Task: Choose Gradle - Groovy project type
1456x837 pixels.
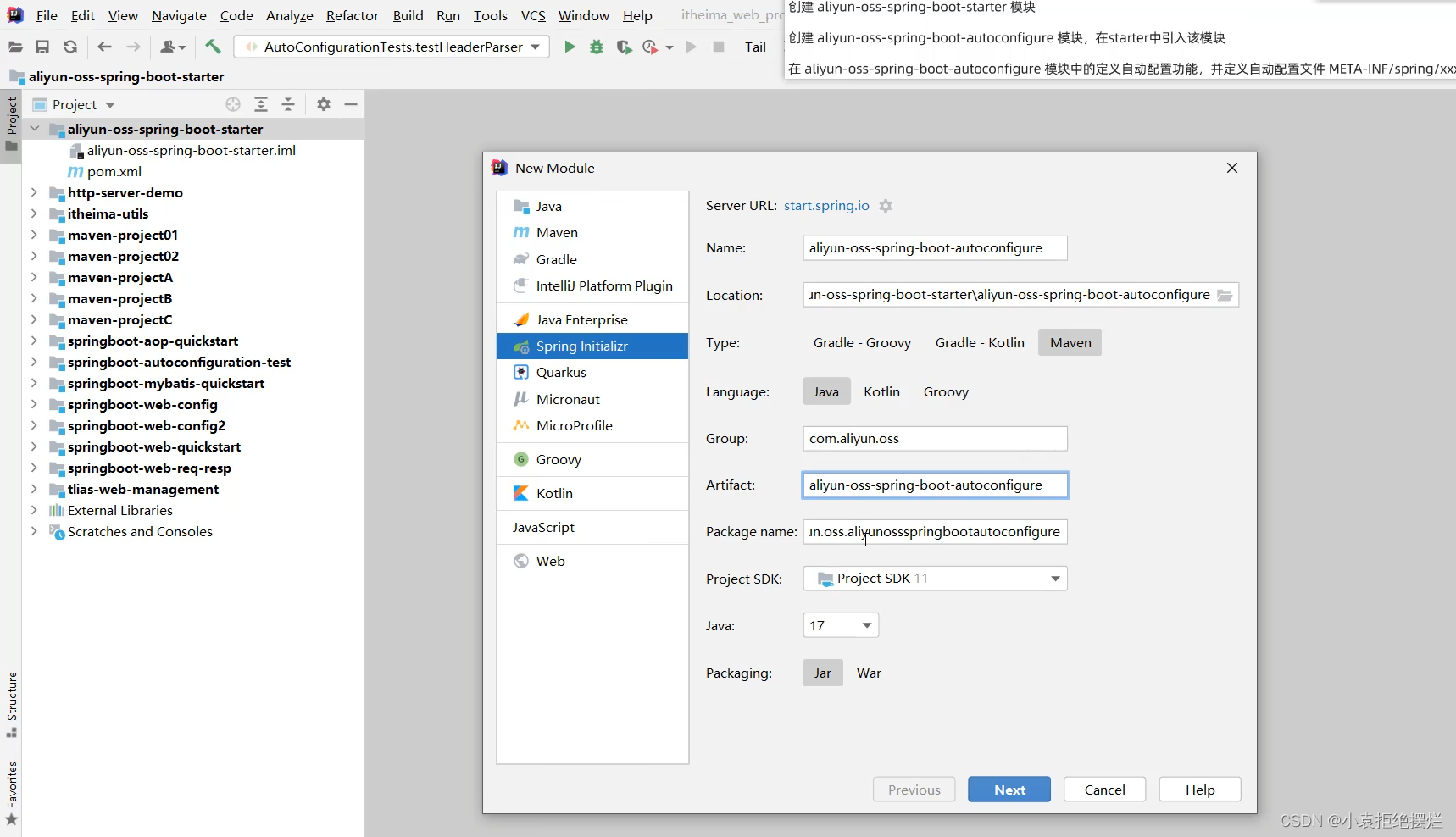Action: tap(862, 342)
